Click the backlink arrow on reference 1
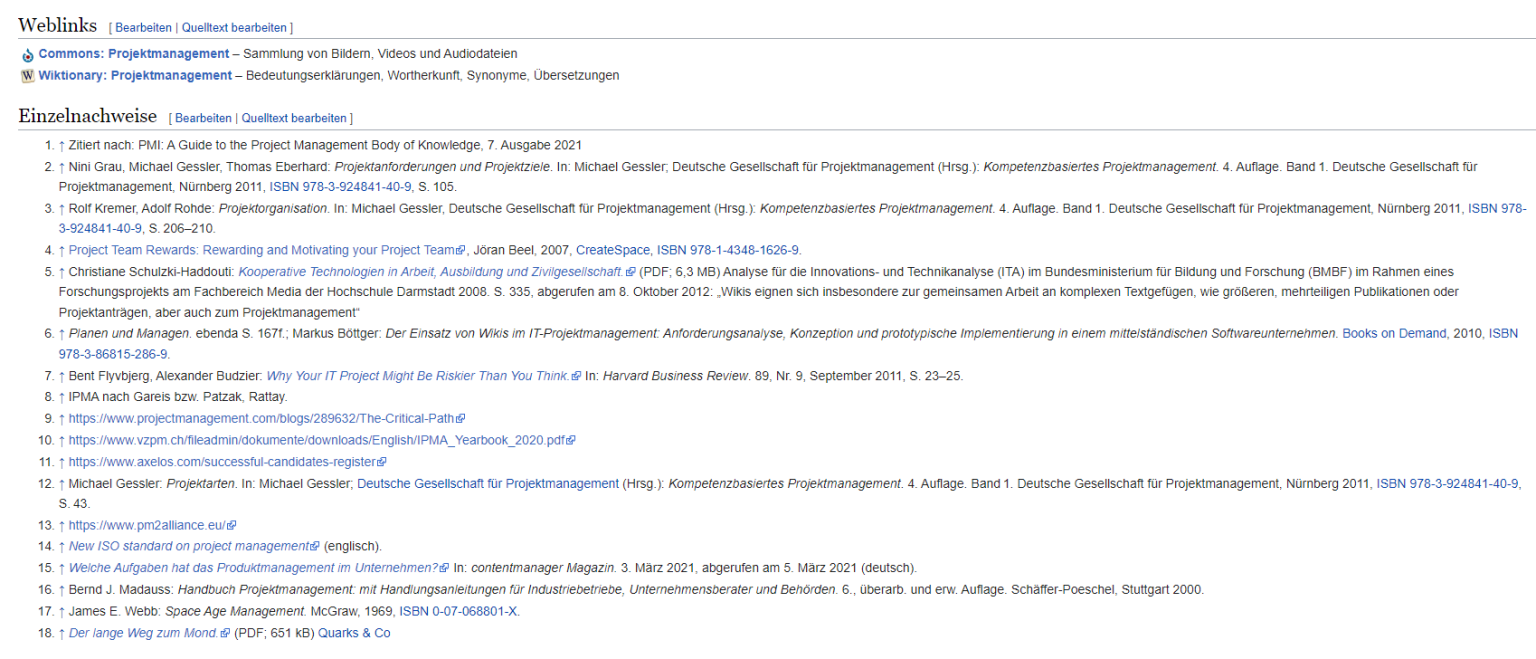1536x659 pixels. pyautogui.click(x=60, y=144)
